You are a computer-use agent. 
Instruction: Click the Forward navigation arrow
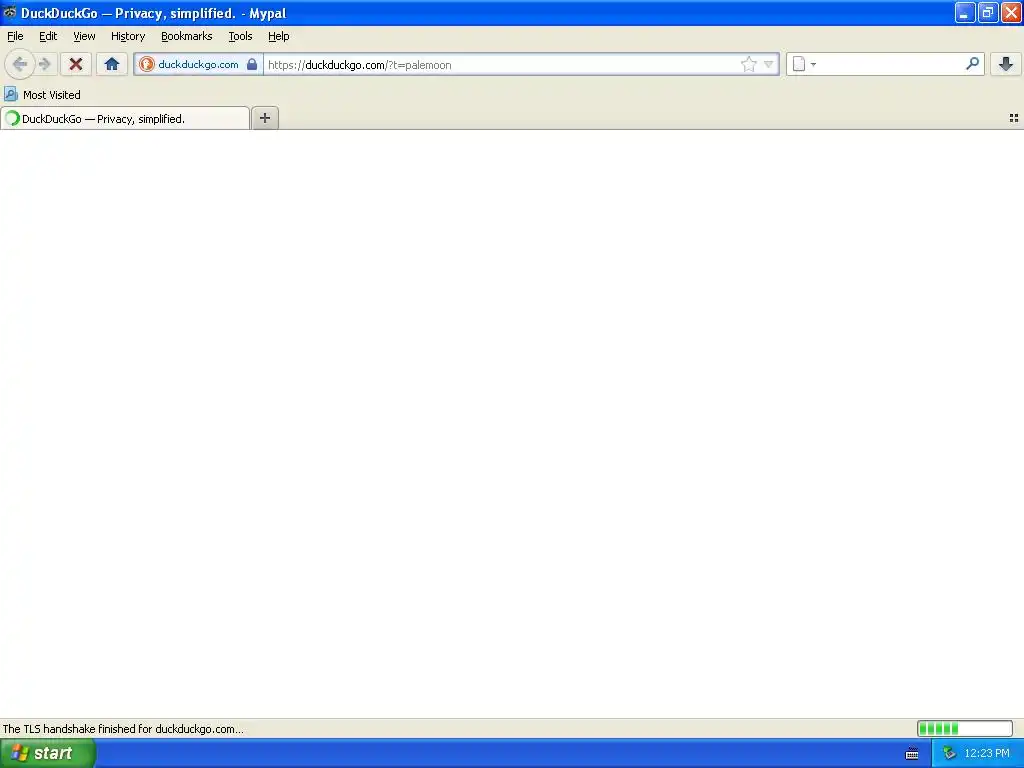(x=44, y=64)
